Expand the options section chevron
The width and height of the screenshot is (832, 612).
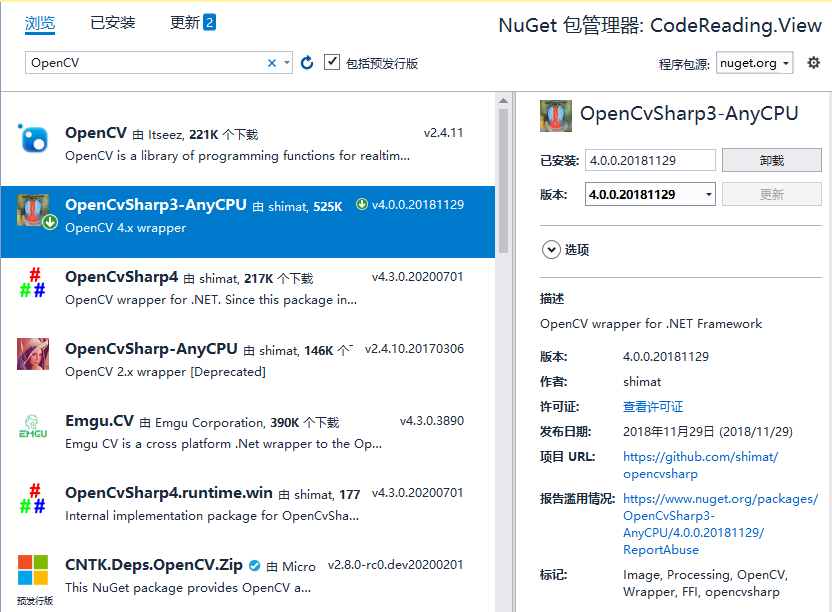[551, 249]
